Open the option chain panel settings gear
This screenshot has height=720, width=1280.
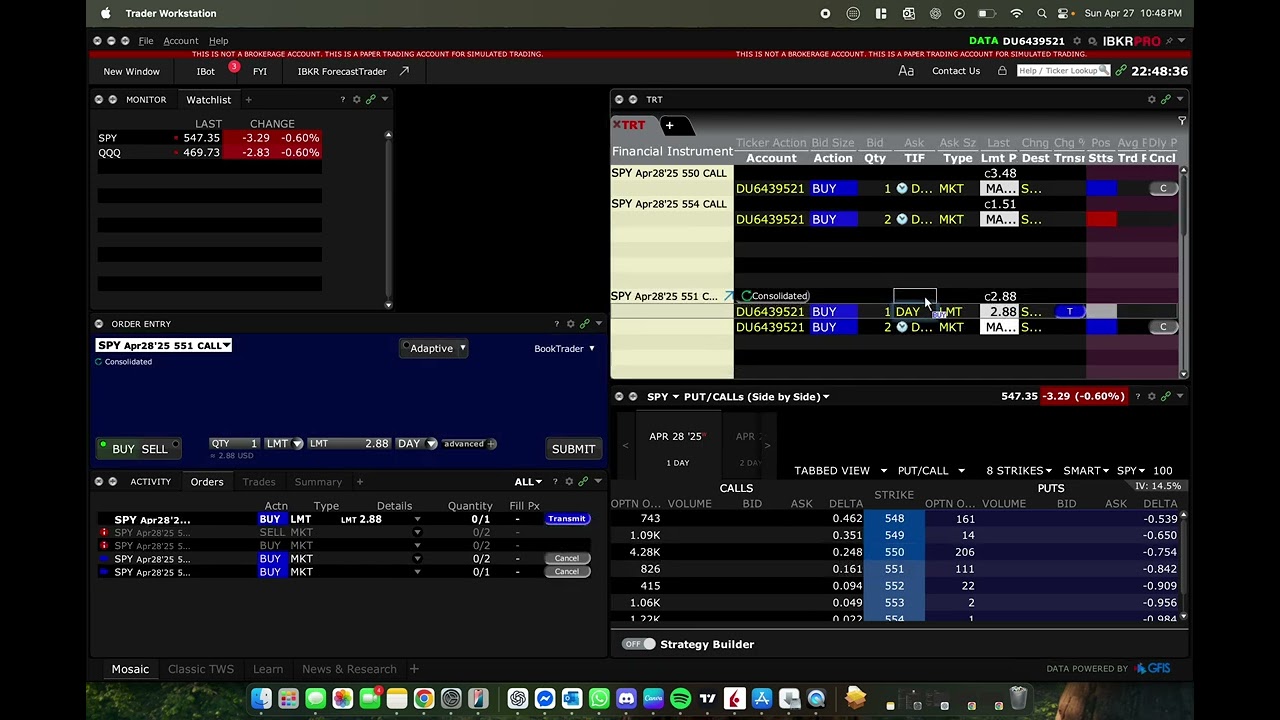coord(1152,396)
